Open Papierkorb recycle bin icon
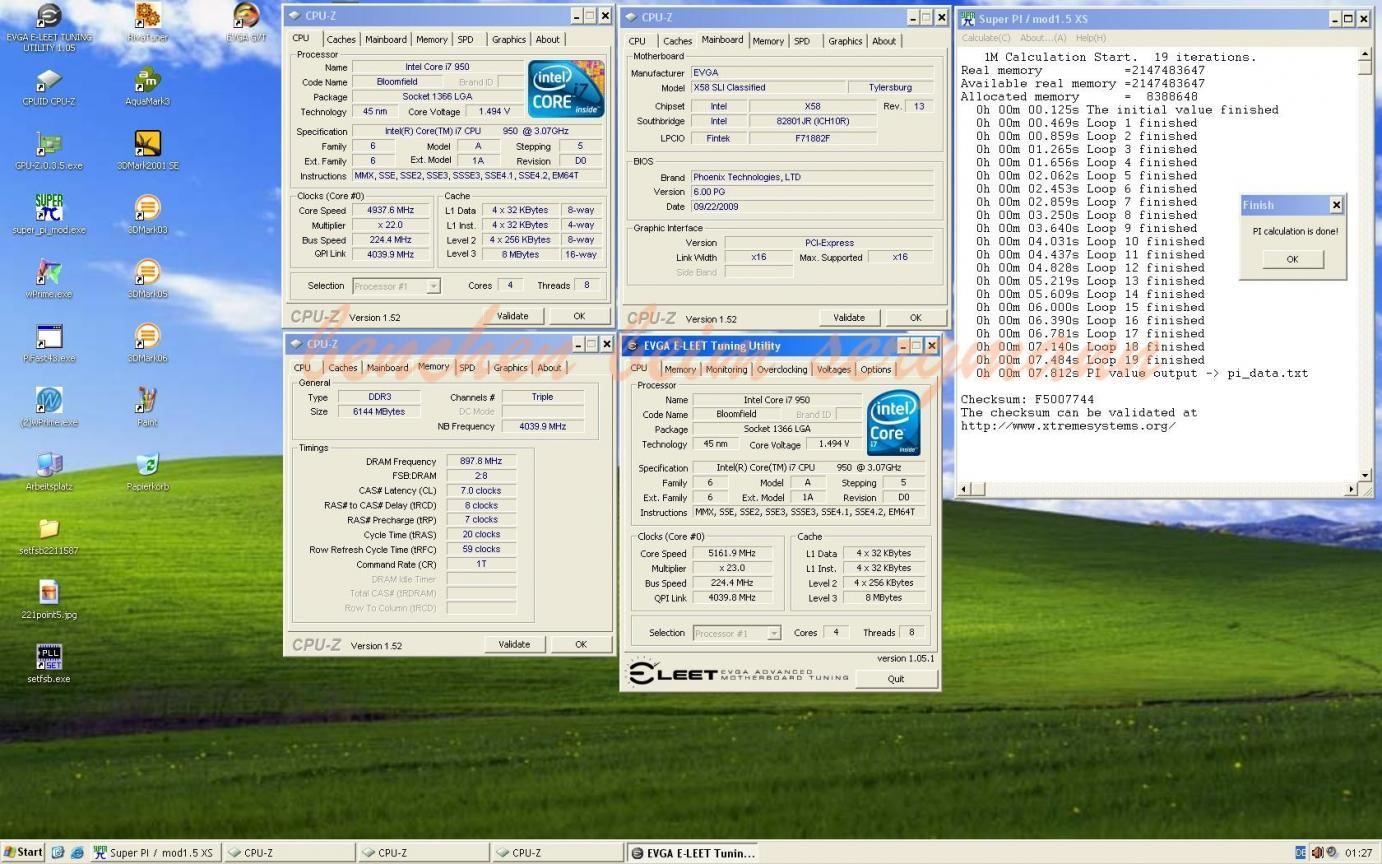This screenshot has width=1382, height=864. [x=147, y=471]
